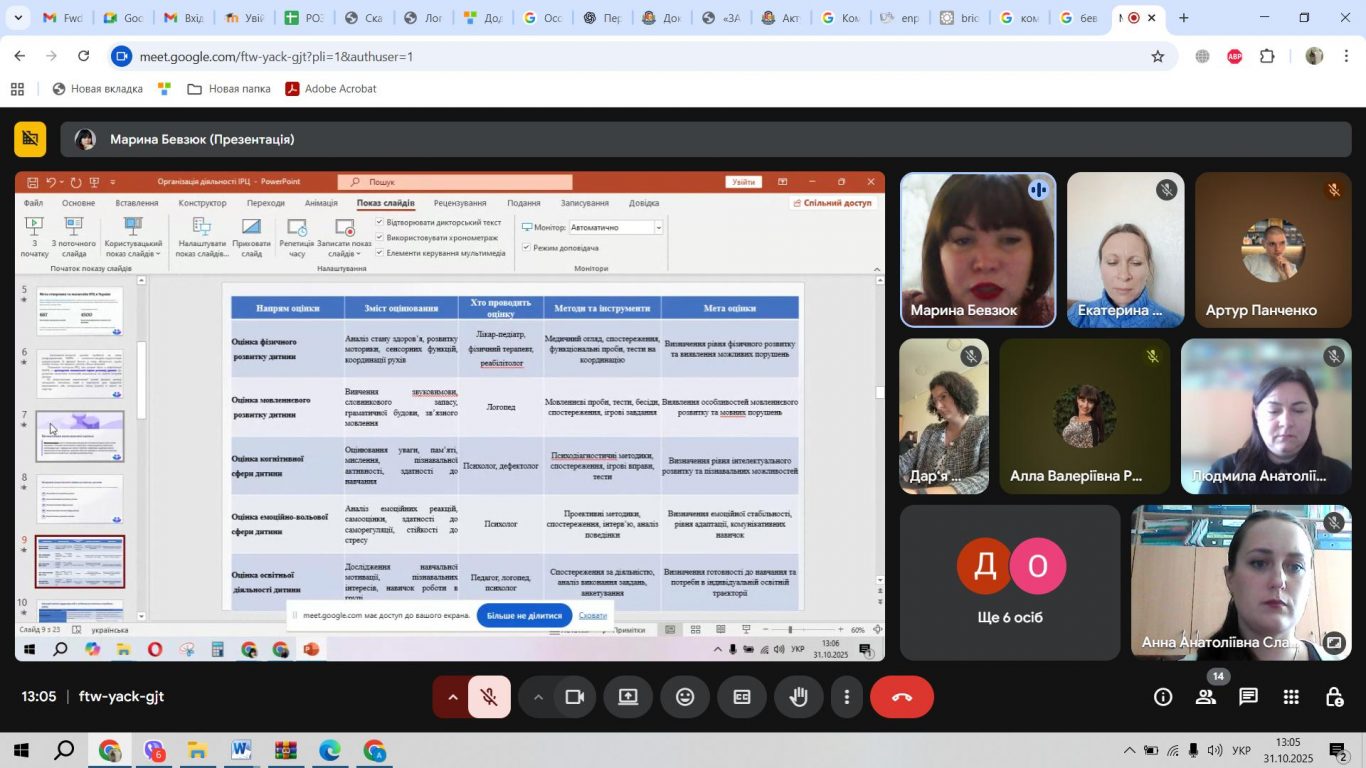1366x768 pixels.
Task: Open the Share screen (present now) control in Meet
Action: pos(628,697)
